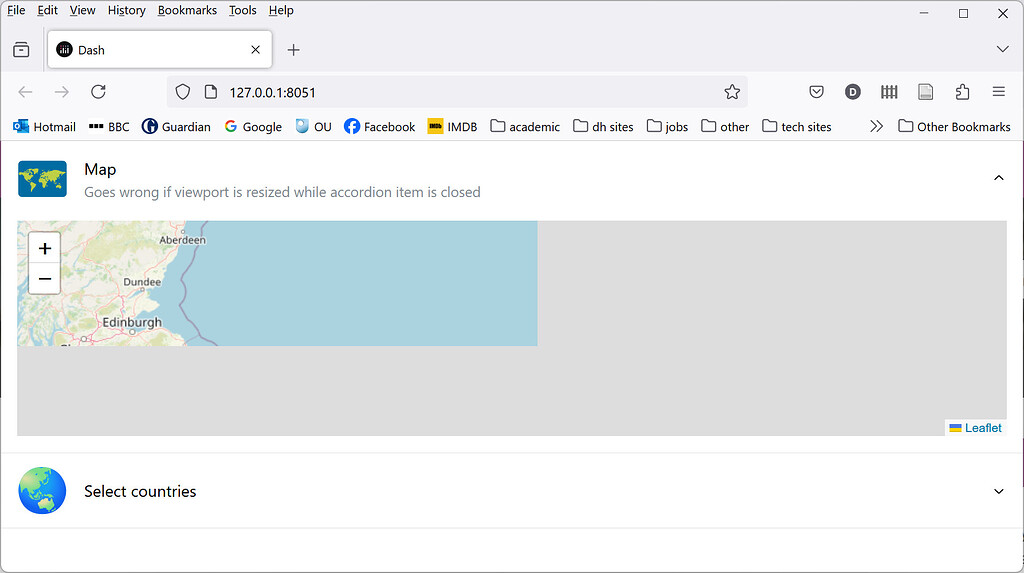Open a new browser tab
1024x573 pixels.
(x=293, y=50)
